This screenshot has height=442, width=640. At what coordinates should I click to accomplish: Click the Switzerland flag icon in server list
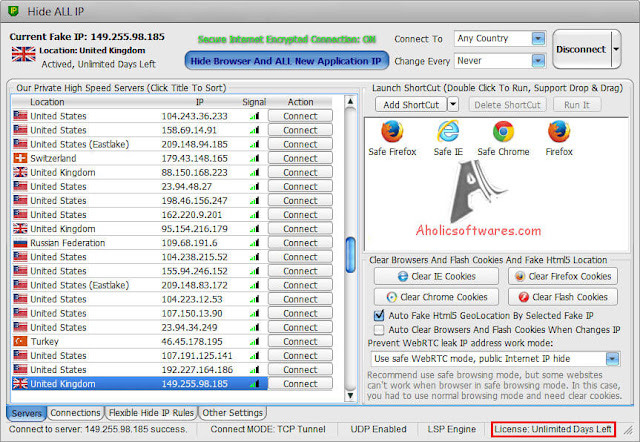[x=20, y=158]
